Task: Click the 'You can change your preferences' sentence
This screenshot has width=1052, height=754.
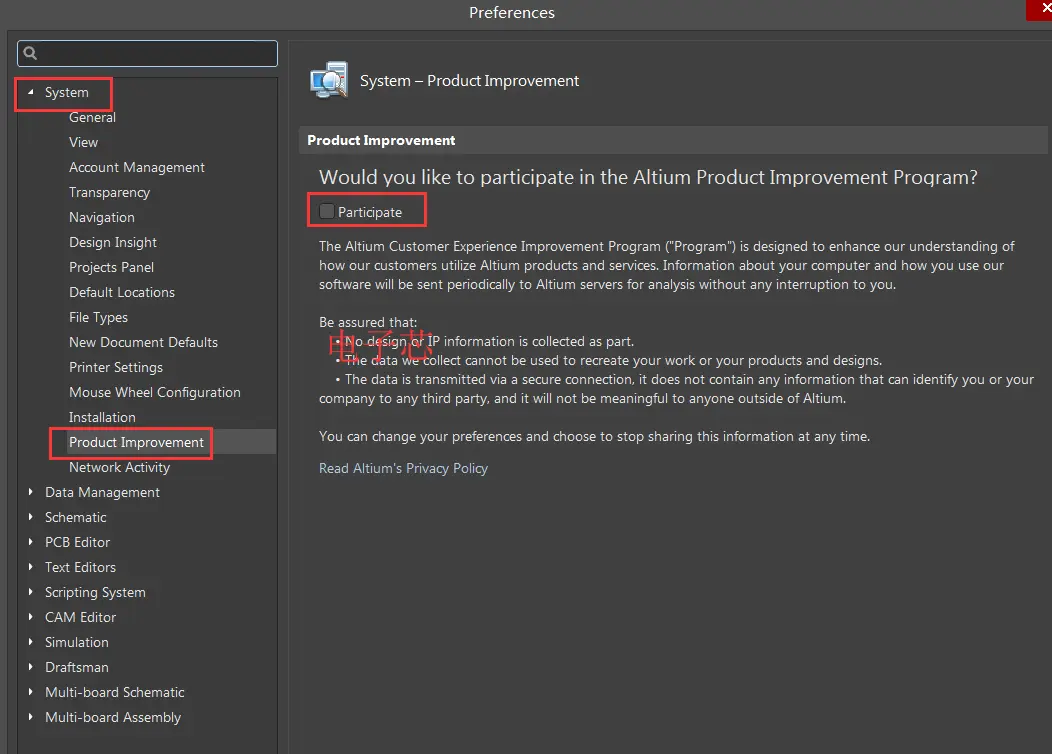Action: pyautogui.click(x=594, y=436)
